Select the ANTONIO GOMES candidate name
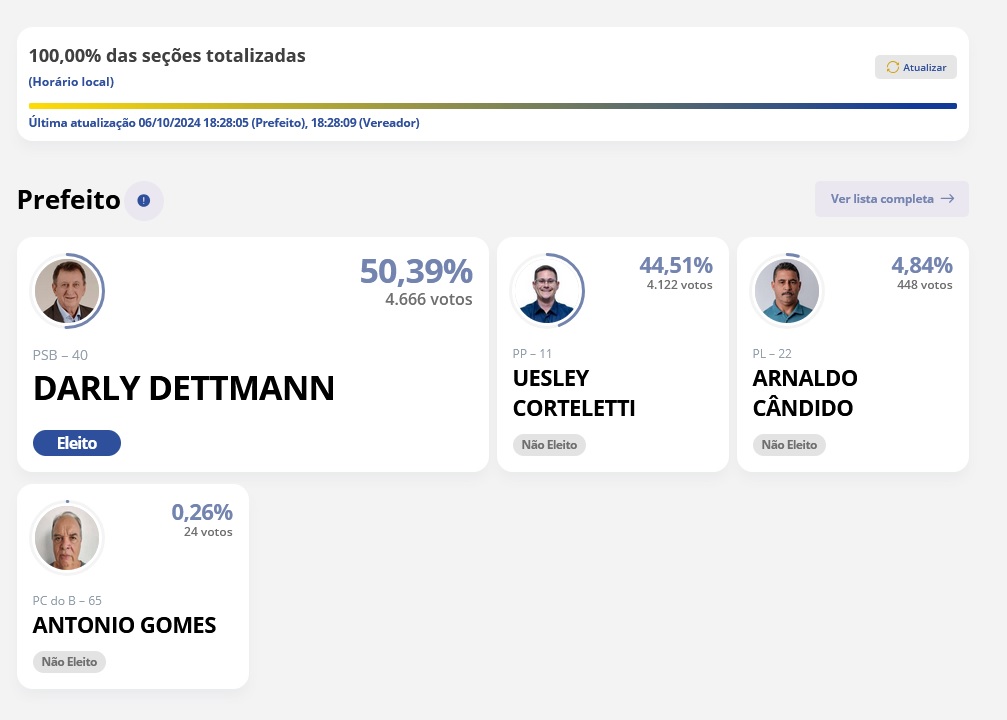 (x=124, y=626)
